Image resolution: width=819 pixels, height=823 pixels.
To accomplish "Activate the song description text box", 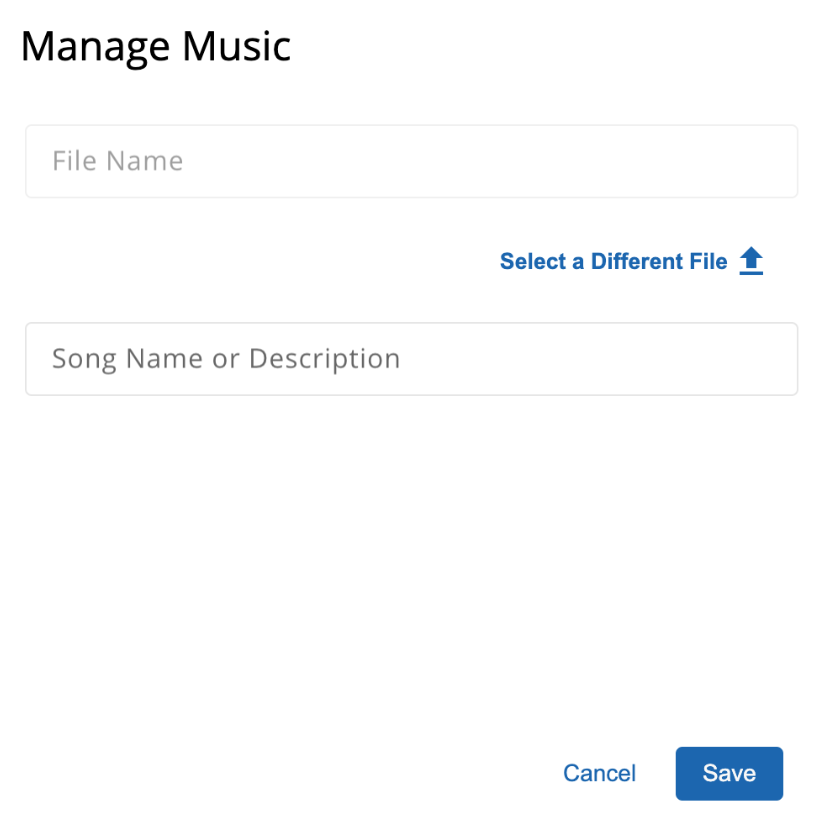I will 412,359.
